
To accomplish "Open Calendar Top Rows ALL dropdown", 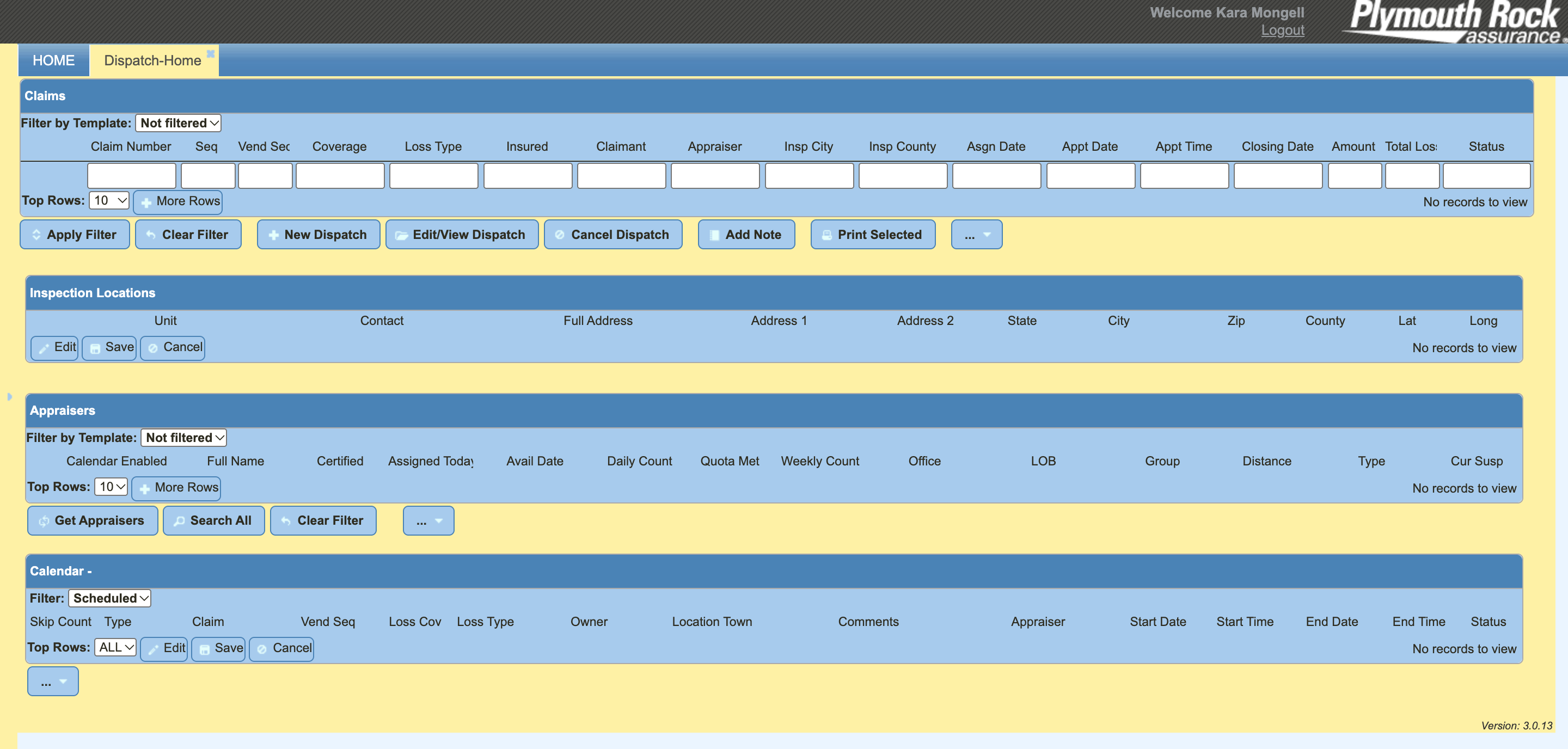I will pyautogui.click(x=115, y=647).
